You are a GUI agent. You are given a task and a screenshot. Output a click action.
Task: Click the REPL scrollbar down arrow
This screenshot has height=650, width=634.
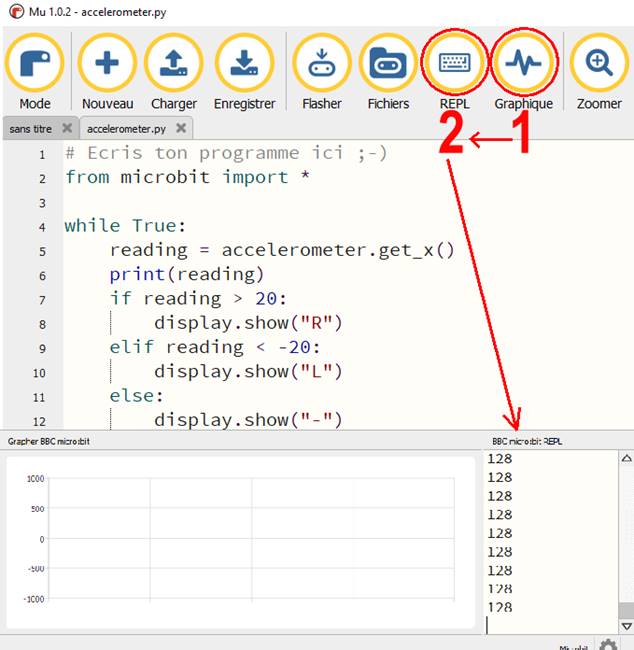tap(627, 626)
